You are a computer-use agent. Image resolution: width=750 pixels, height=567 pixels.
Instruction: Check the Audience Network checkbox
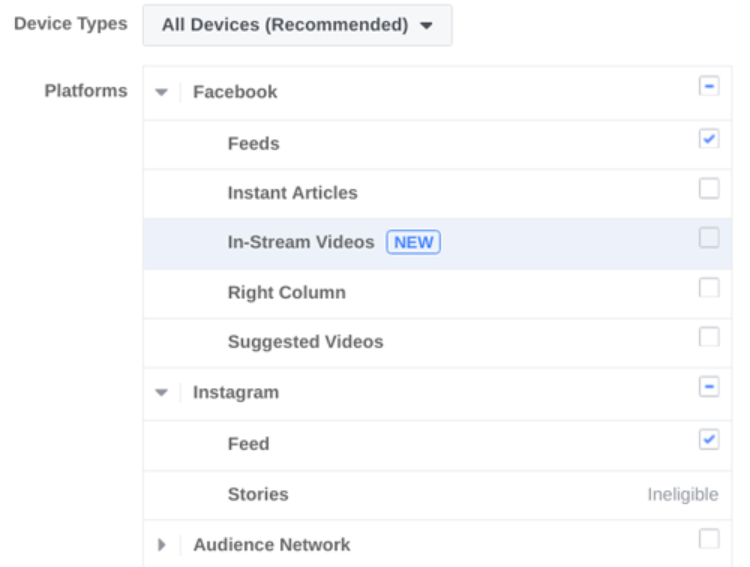coord(709,539)
